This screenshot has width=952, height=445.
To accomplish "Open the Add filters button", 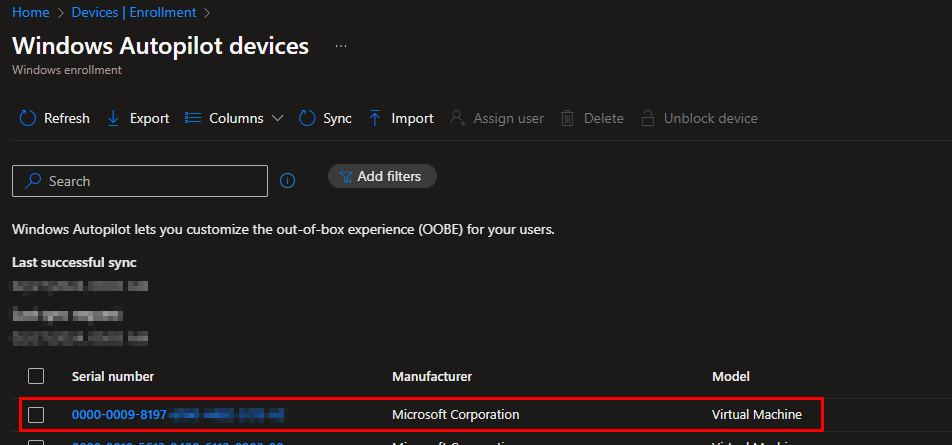I will (x=382, y=176).
